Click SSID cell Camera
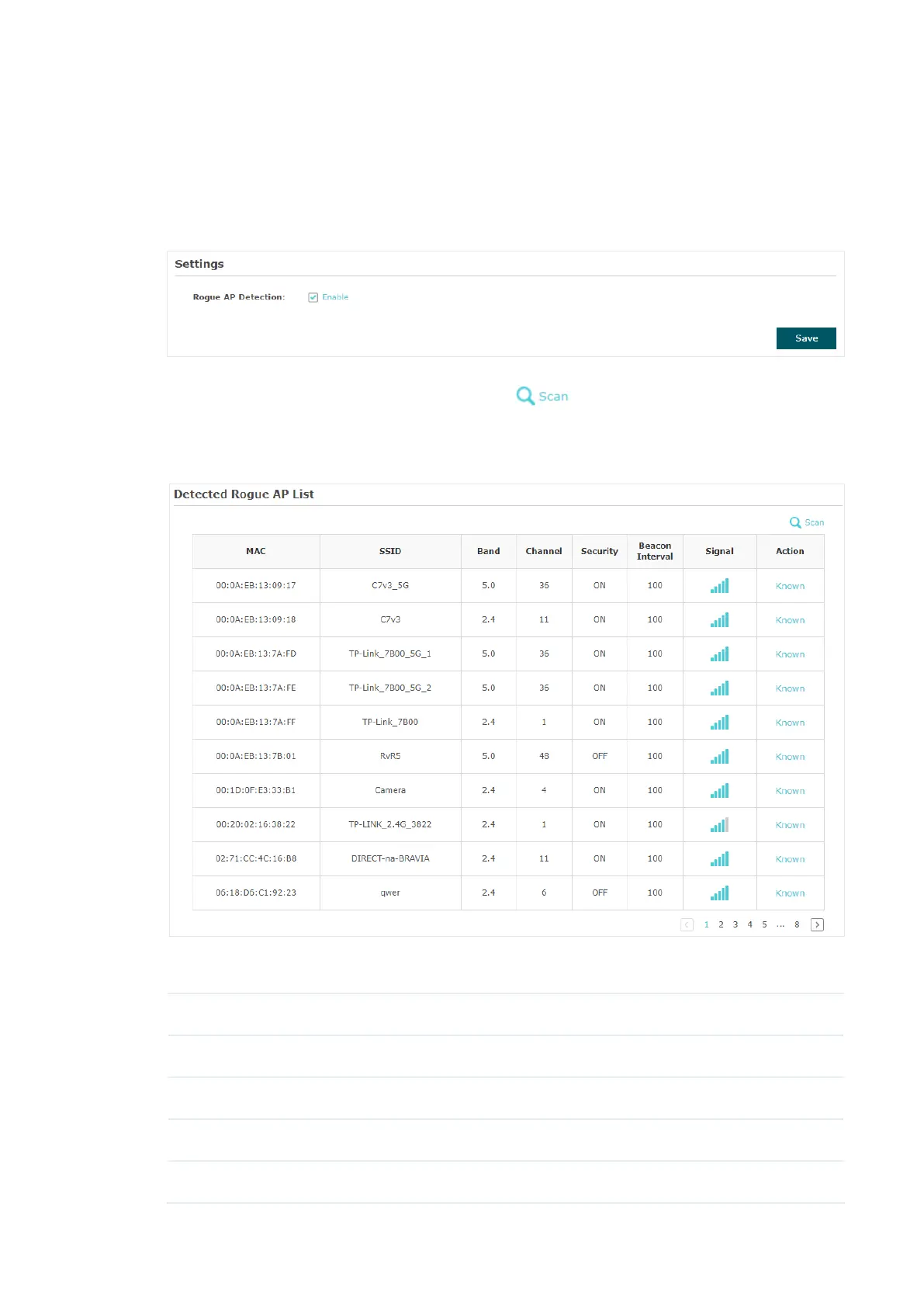 390,791
